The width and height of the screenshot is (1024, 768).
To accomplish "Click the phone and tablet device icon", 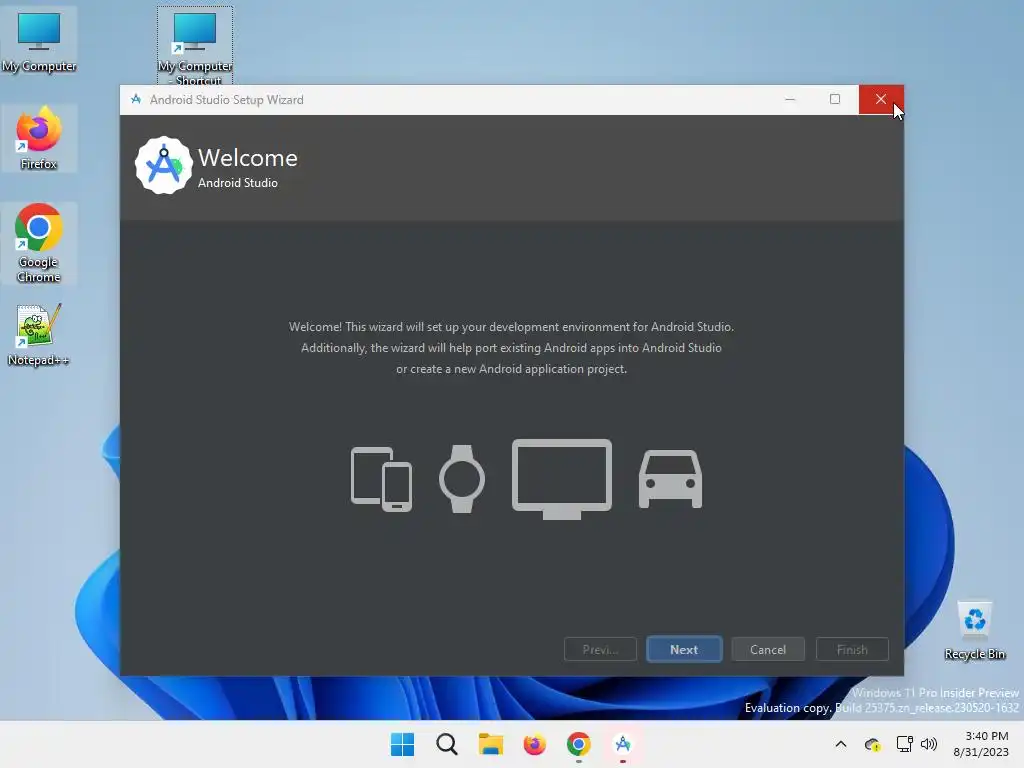I will (381, 479).
